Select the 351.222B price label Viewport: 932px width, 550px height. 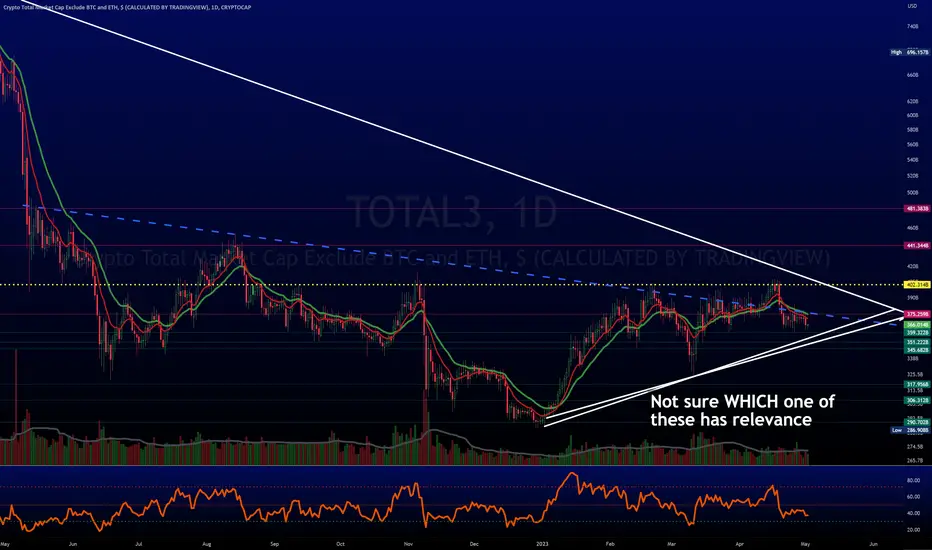click(917, 342)
